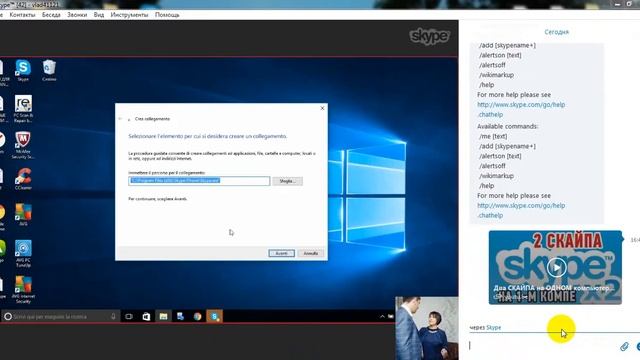
Task: Open AVG Internet Security desktop icon
Action: [23, 289]
